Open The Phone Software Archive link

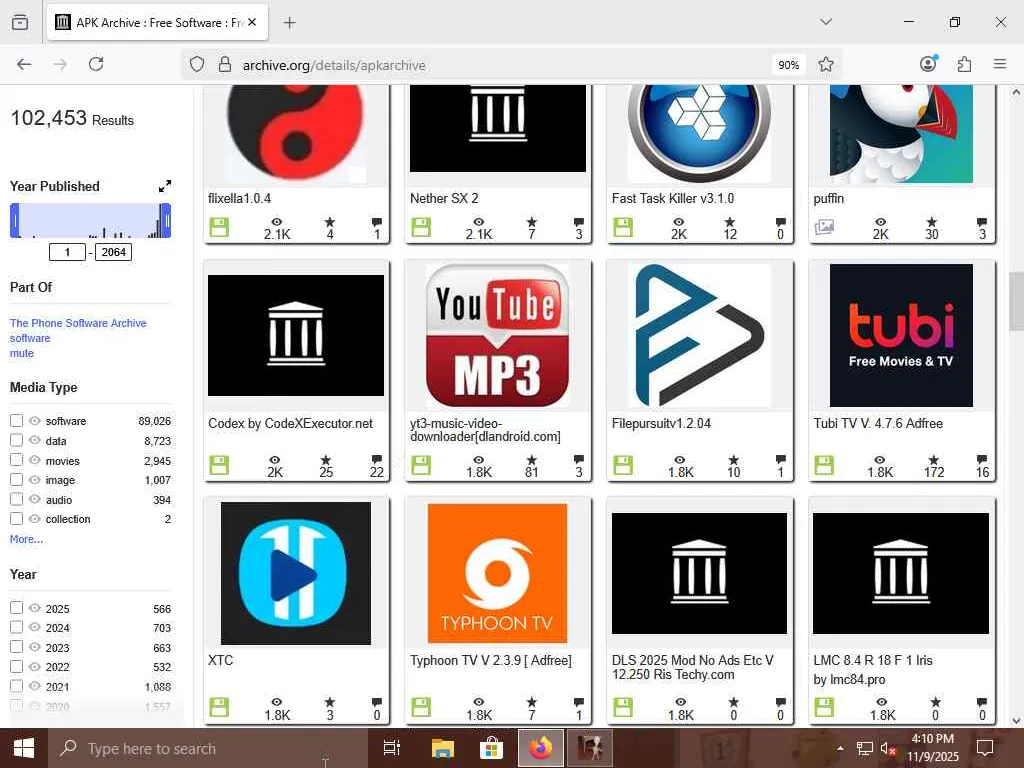tap(78, 323)
